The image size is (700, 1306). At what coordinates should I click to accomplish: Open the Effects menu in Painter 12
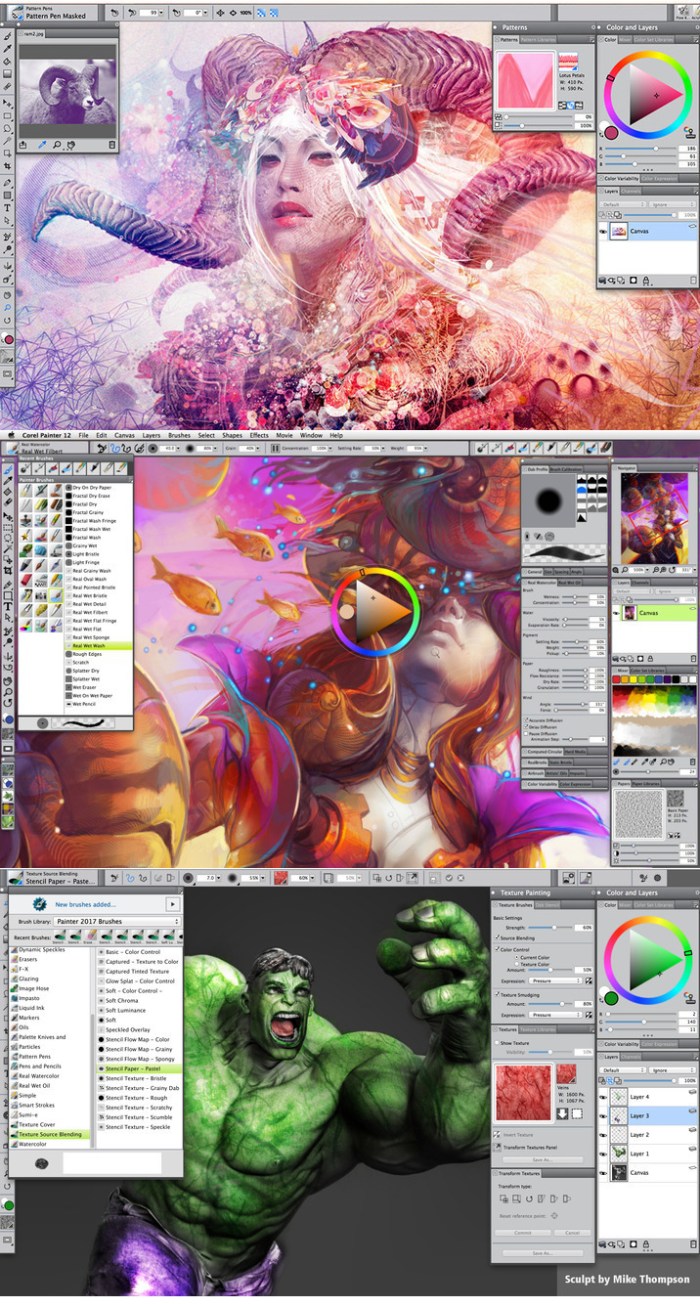tap(259, 435)
